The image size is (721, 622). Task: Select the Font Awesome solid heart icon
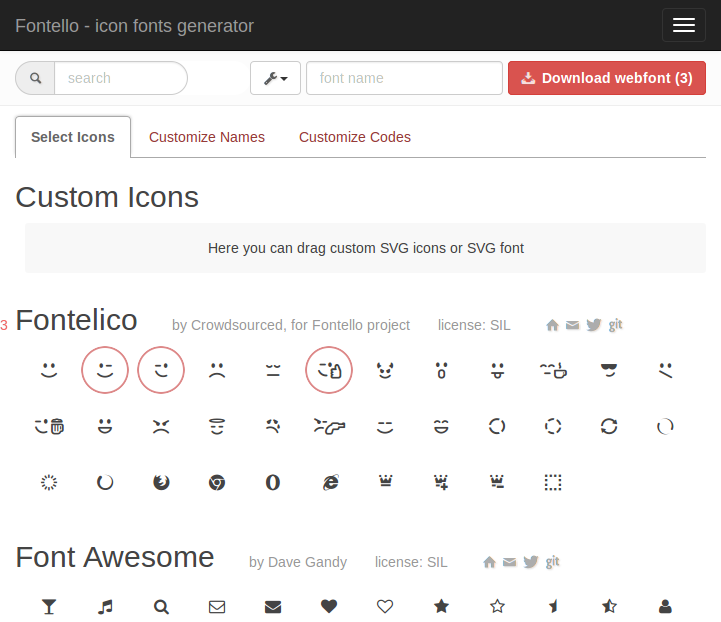click(x=329, y=606)
